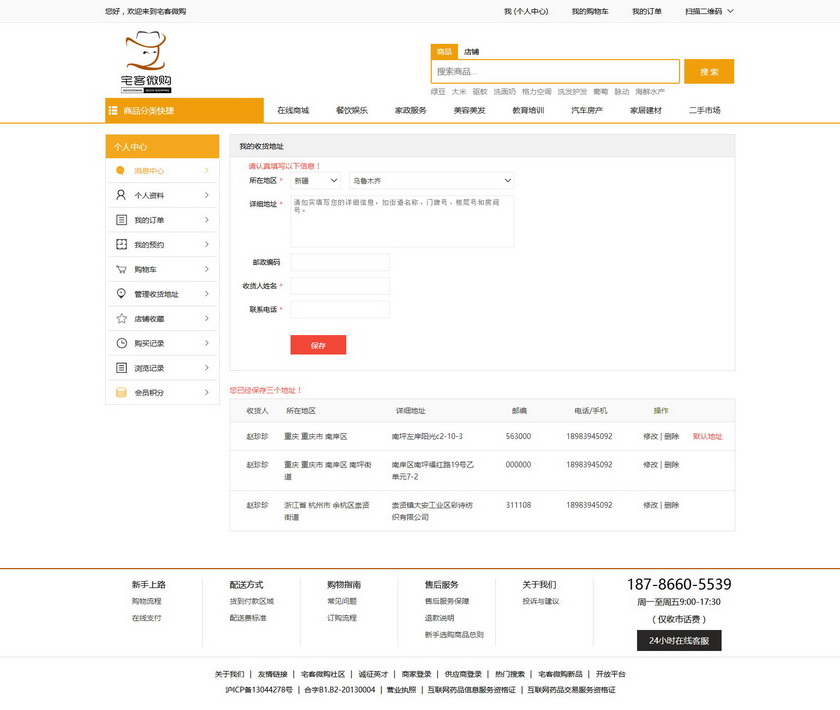Click 删除 for the 311108 address row
Image resolution: width=840 pixels, height=710 pixels.
click(x=672, y=505)
